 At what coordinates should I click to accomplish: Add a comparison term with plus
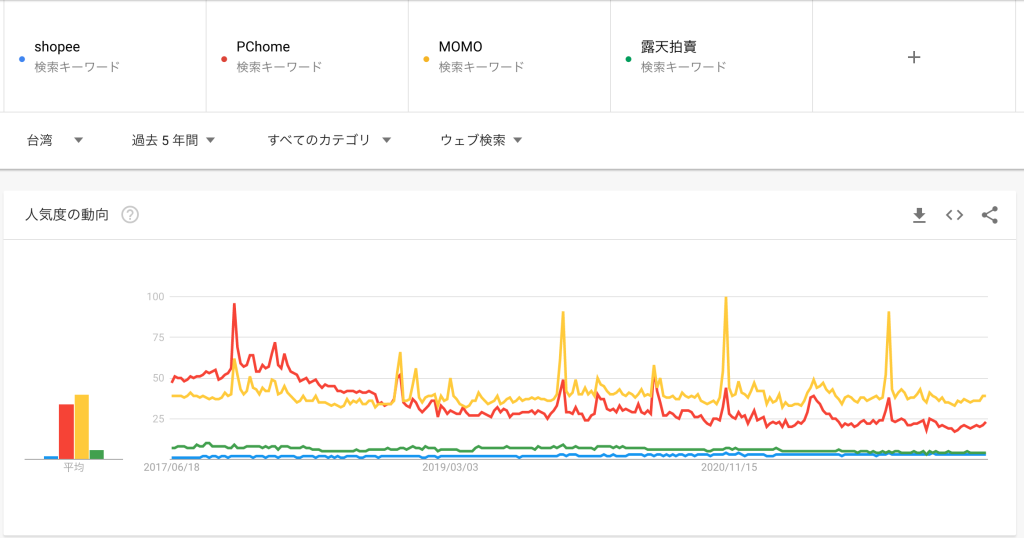(914, 57)
